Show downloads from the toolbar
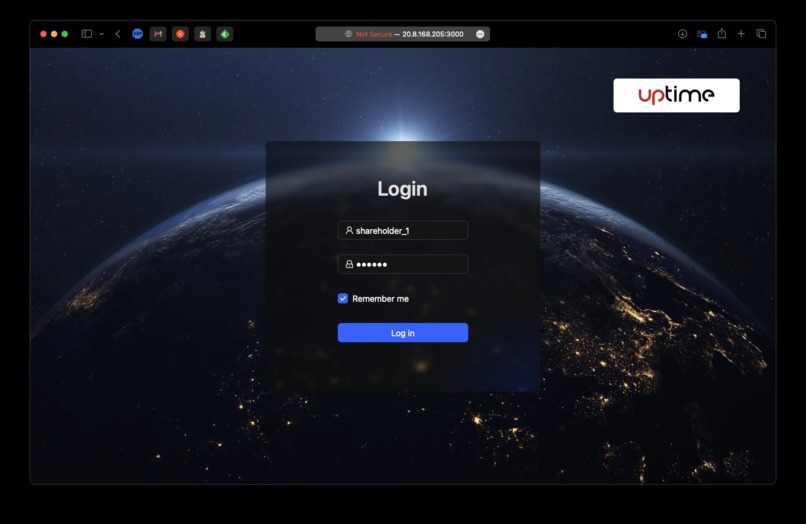The image size is (806, 524). pos(682,34)
